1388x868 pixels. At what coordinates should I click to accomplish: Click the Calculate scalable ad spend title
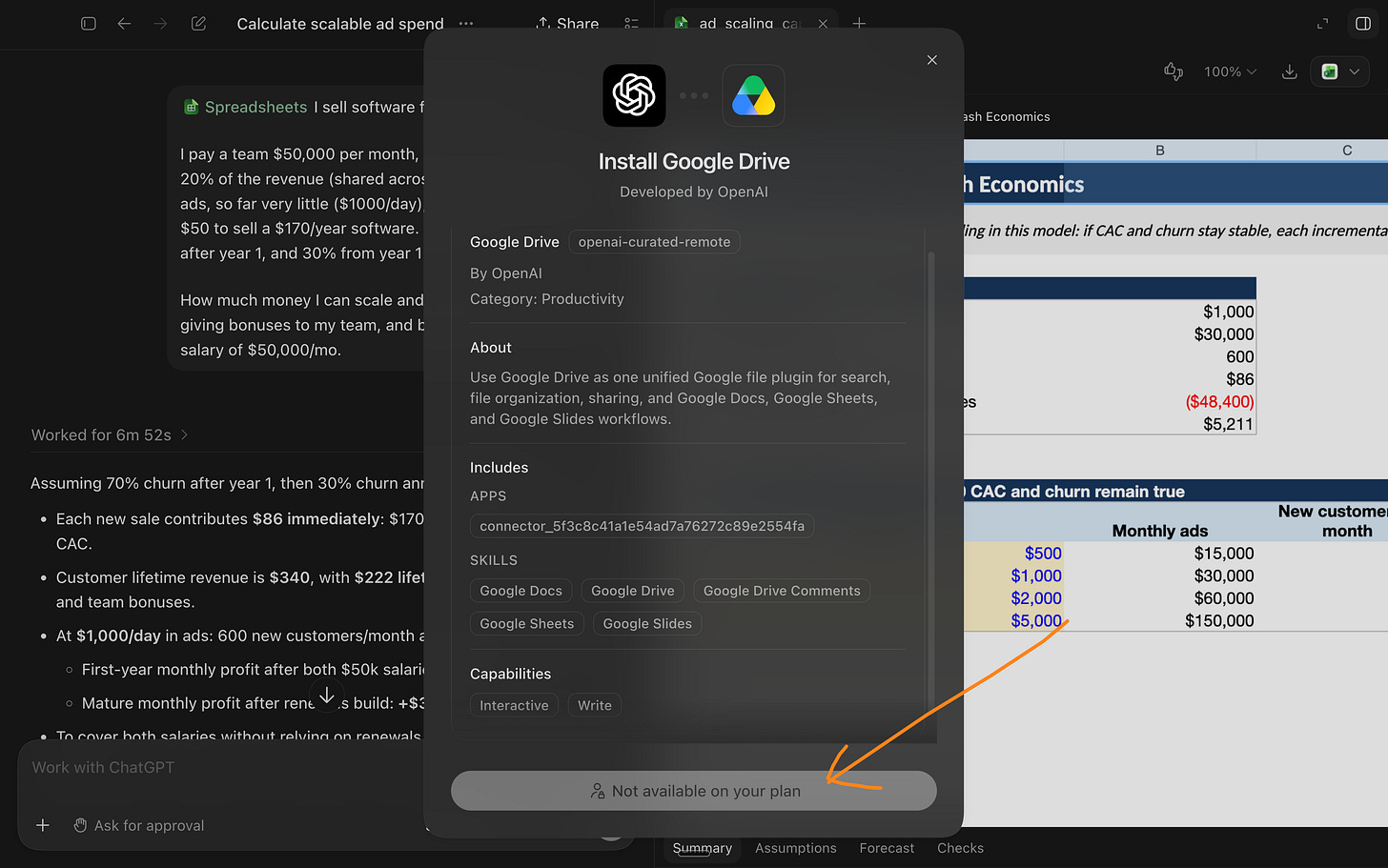coord(340,24)
